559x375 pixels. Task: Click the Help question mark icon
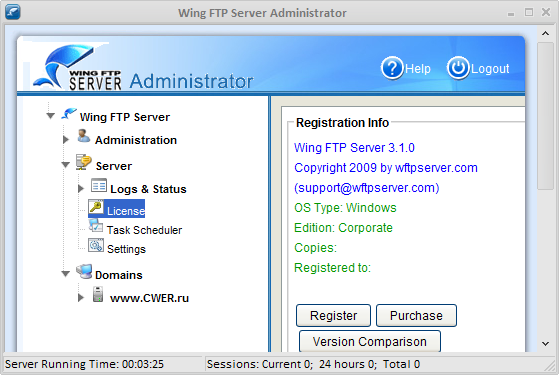pos(392,68)
